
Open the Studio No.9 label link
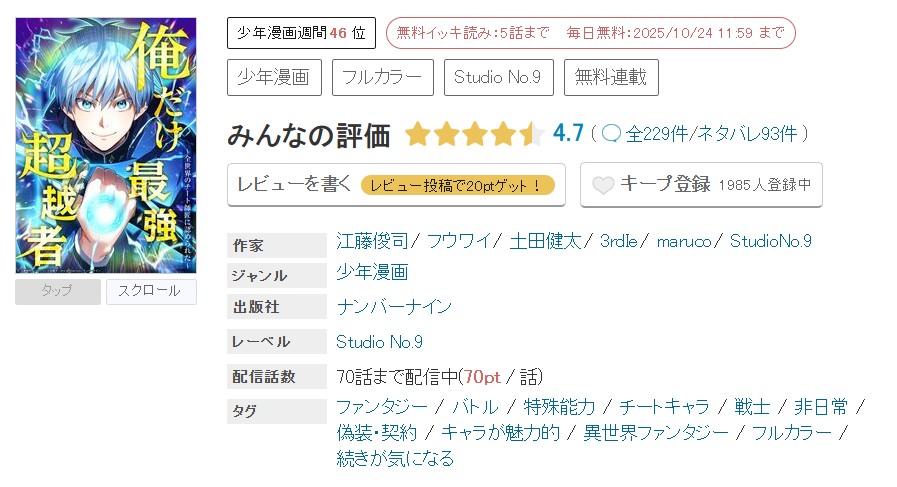(x=379, y=341)
